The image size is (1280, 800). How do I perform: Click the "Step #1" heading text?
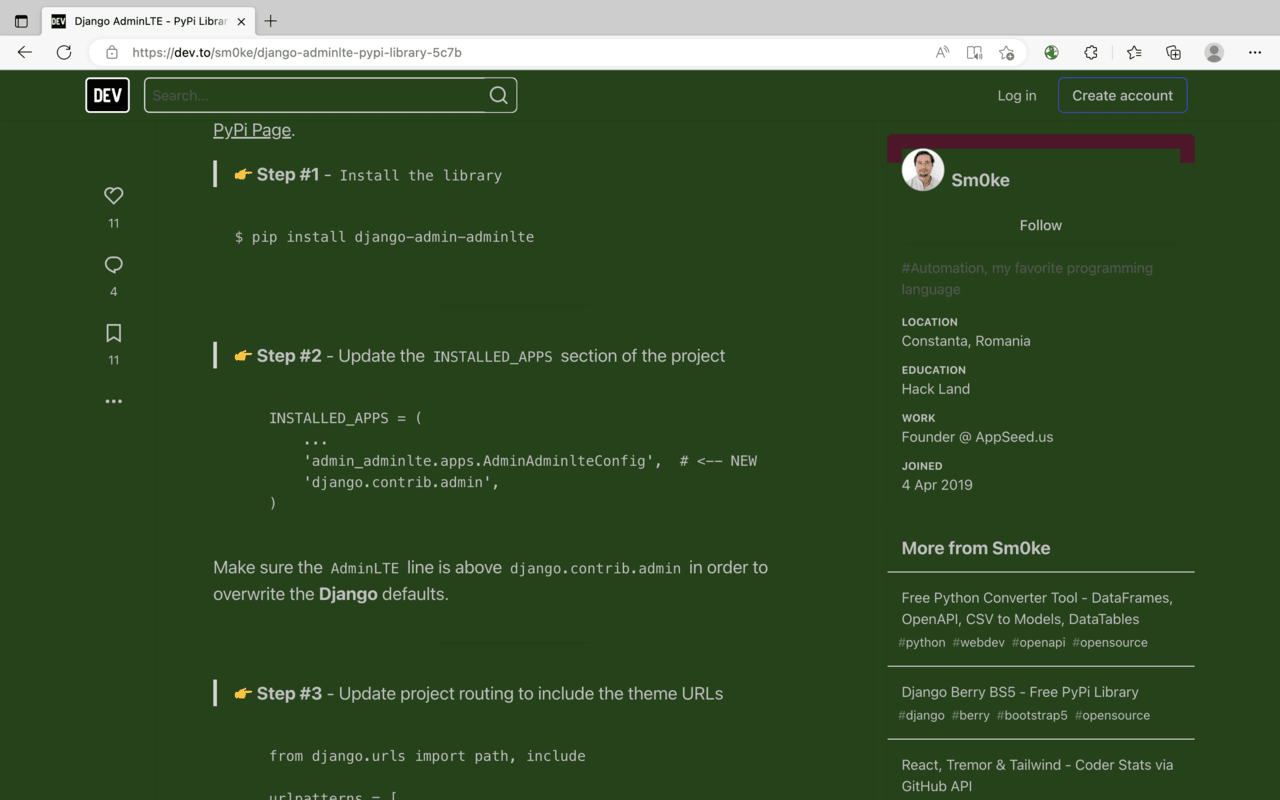287,174
